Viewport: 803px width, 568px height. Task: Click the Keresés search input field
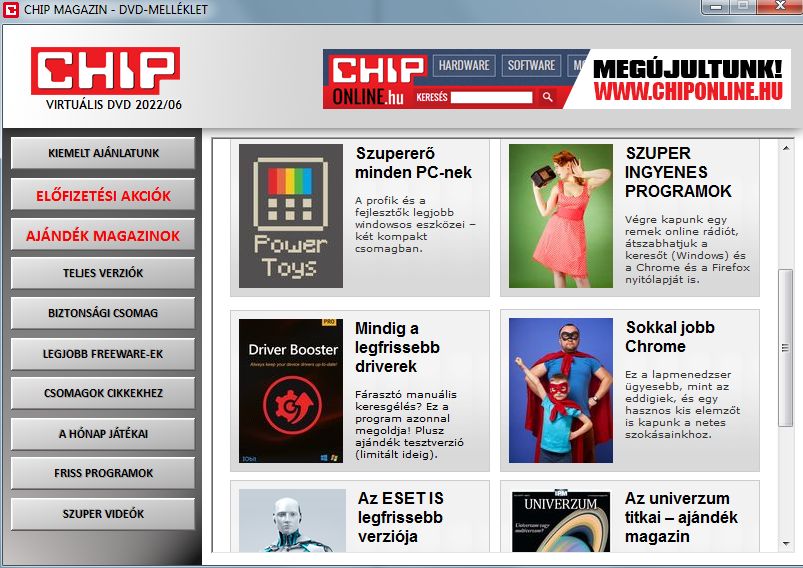491,98
